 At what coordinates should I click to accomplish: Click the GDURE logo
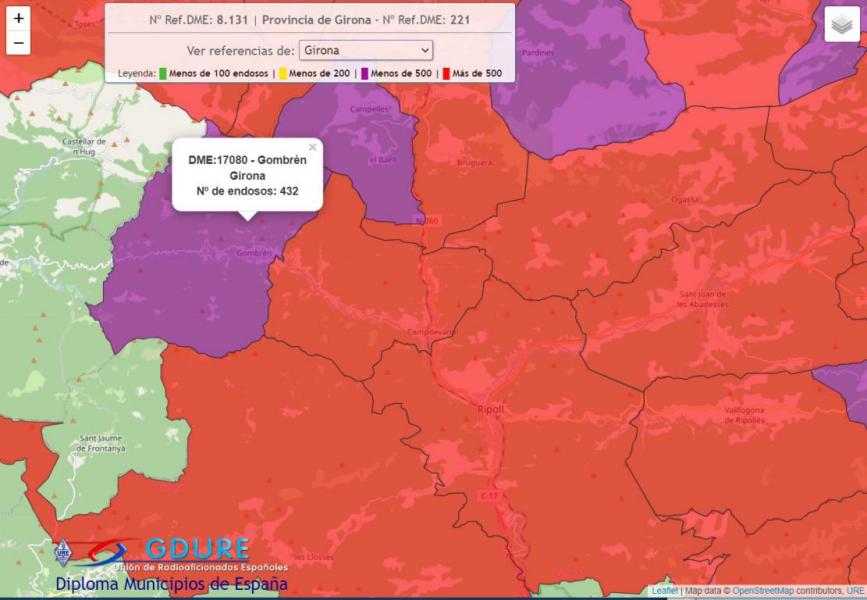(x=196, y=549)
